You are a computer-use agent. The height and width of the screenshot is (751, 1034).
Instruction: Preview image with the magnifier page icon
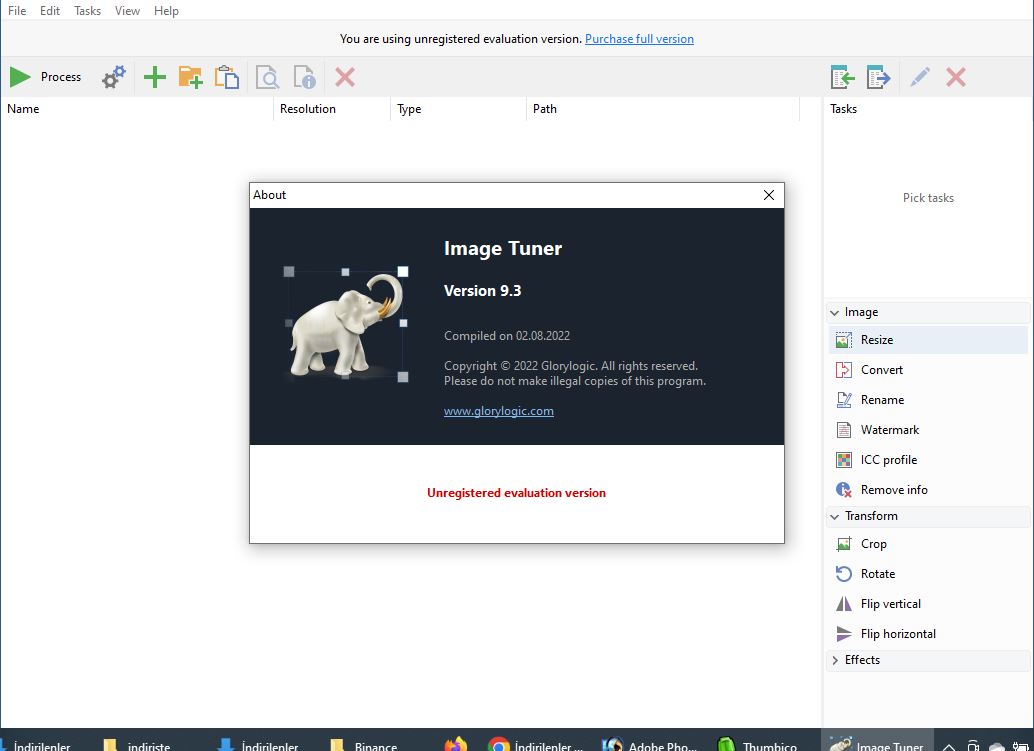pos(267,77)
